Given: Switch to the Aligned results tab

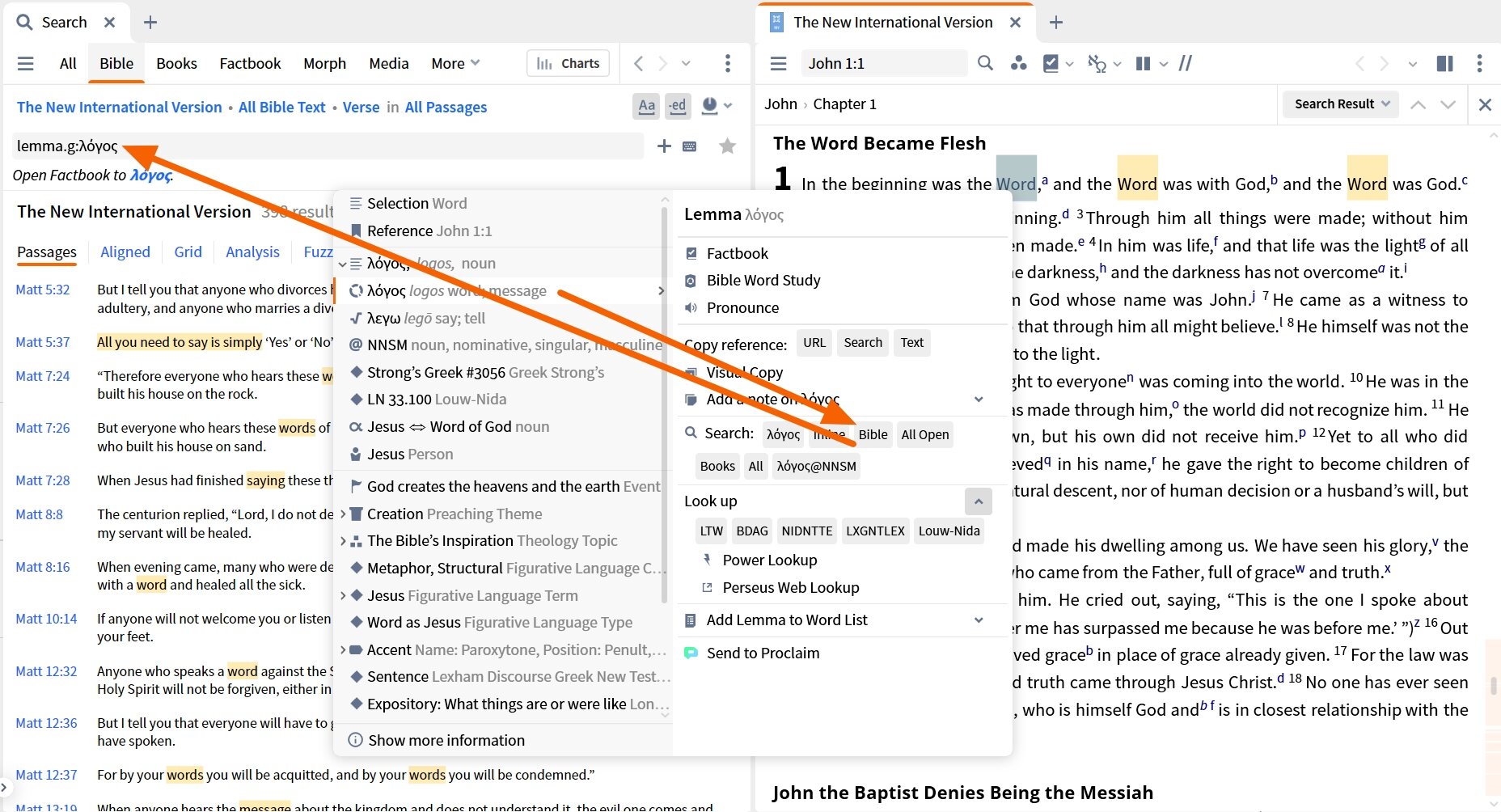Looking at the screenshot, I should coord(125,252).
